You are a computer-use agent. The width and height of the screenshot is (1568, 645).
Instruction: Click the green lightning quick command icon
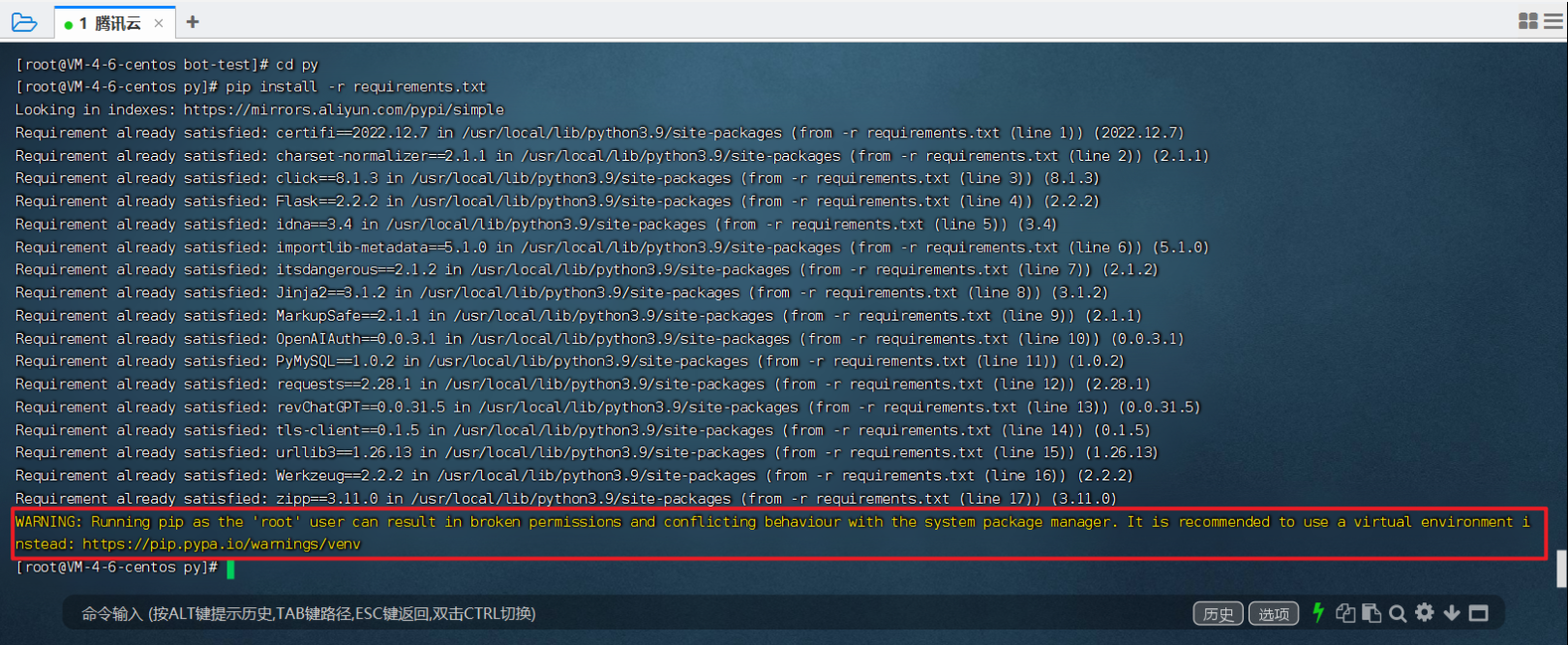tap(1317, 612)
